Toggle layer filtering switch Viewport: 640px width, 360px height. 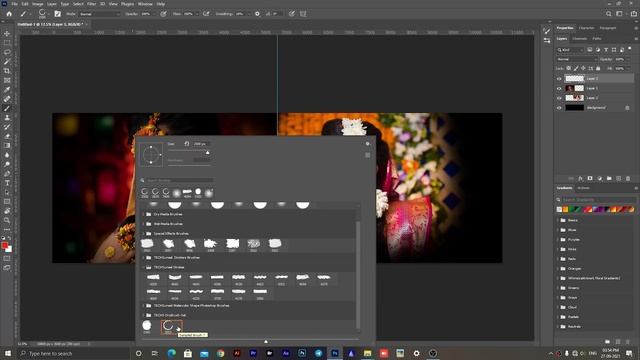coord(630,49)
